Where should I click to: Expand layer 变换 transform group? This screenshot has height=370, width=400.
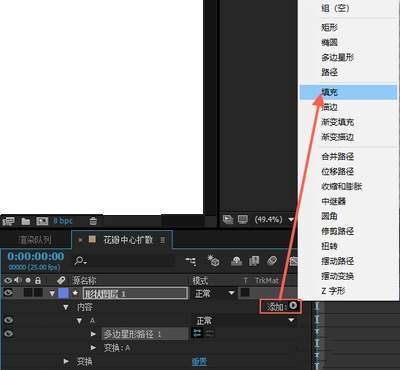click(x=66, y=361)
